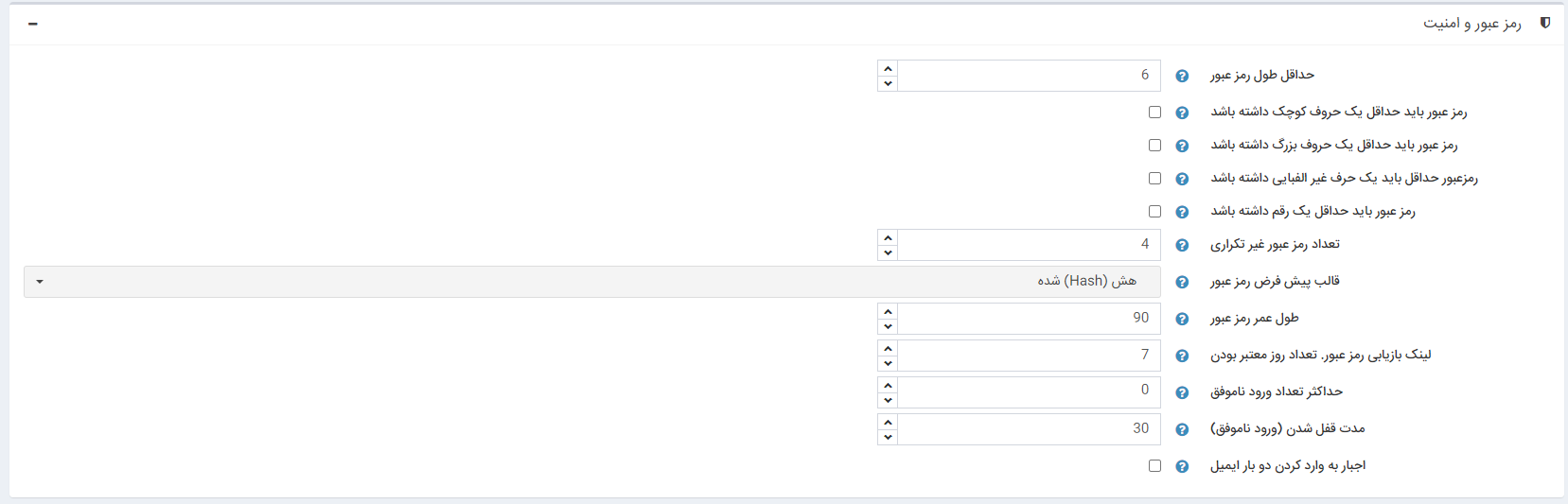The height and width of the screenshot is (504, 1568).
Task: Toggle the one-digit requirement checkbox (یک رقم)
Action: (1154, 211)
